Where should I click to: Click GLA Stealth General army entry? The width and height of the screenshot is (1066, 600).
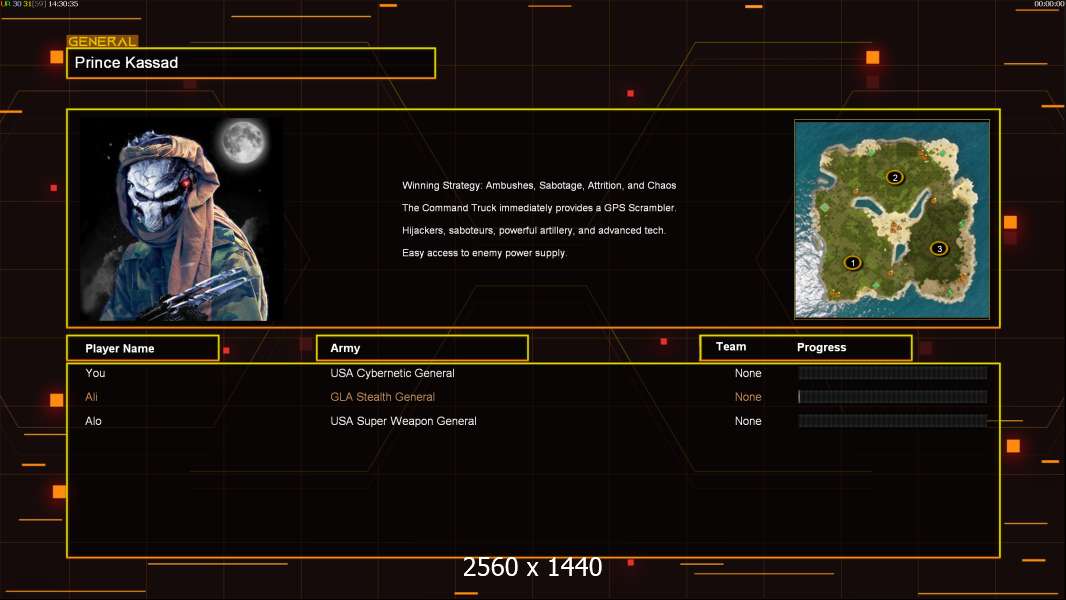coord(382,397)
